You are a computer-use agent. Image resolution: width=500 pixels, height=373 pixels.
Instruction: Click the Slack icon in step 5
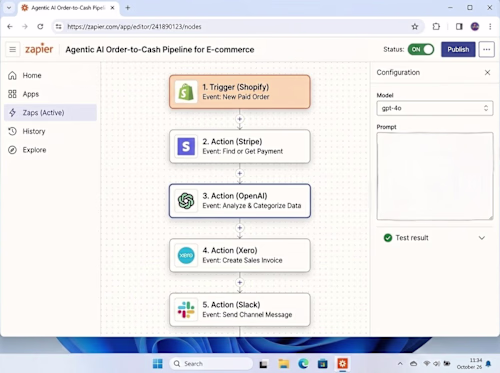(x=186, y=310)
